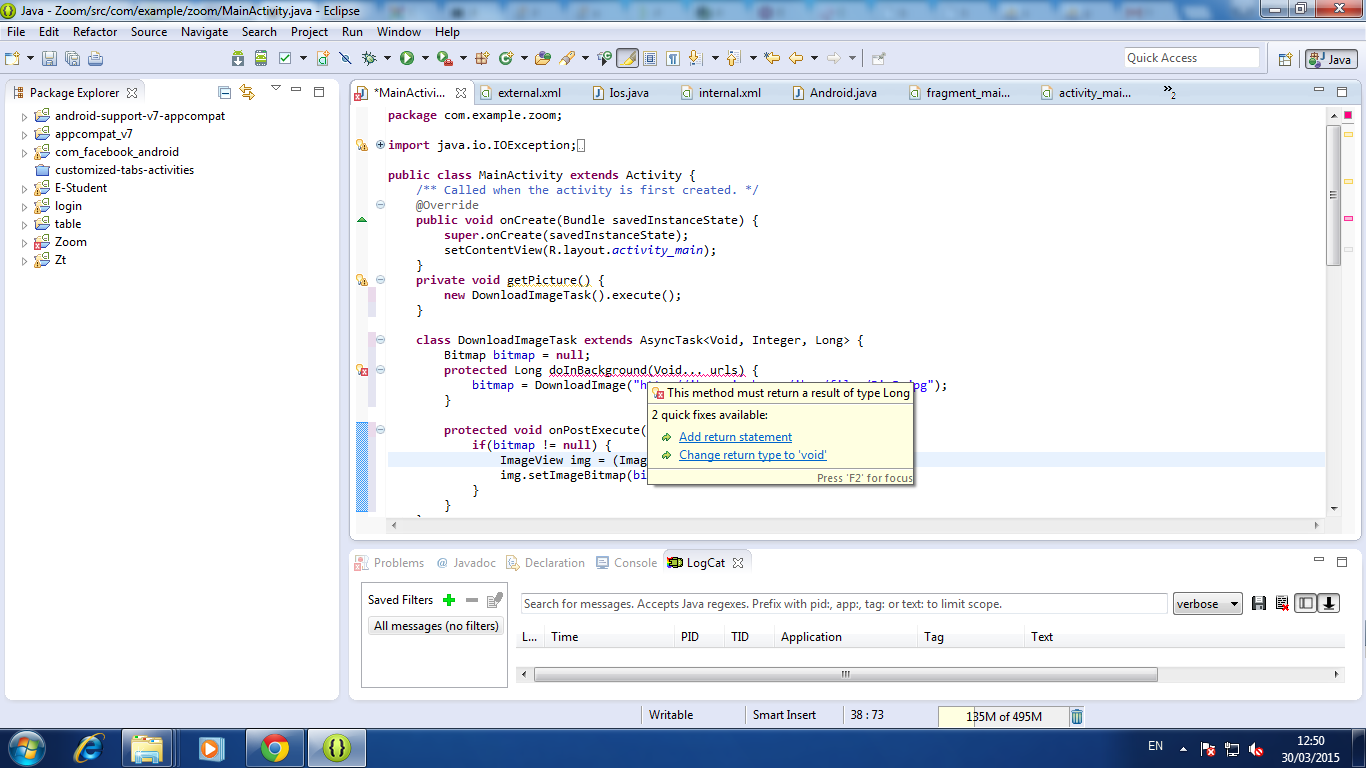
Task: Click the Print toolbar icon
Action: pyautogui.click(x=95, y=59)
